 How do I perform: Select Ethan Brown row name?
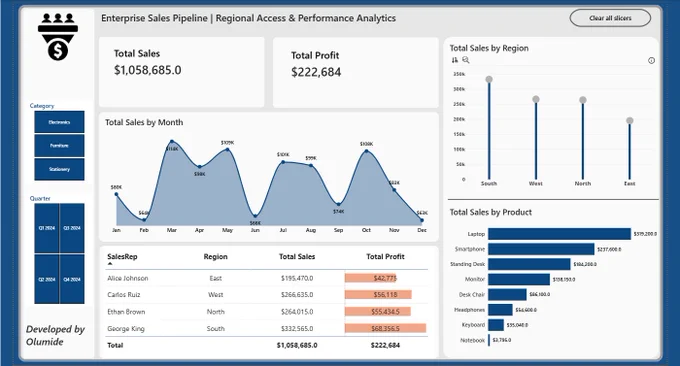(126, 312)
